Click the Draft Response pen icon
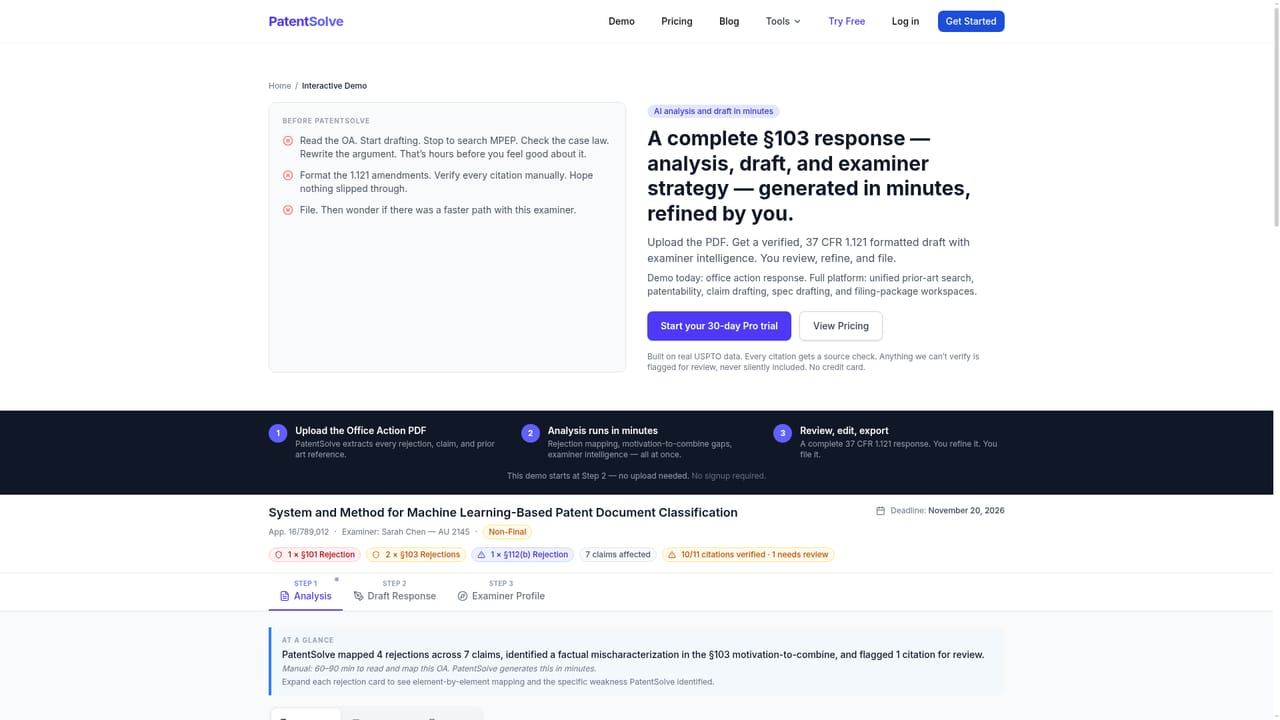Image resolution: width=1280 pixels, height=720 pixels. click(x=358, y=596)
